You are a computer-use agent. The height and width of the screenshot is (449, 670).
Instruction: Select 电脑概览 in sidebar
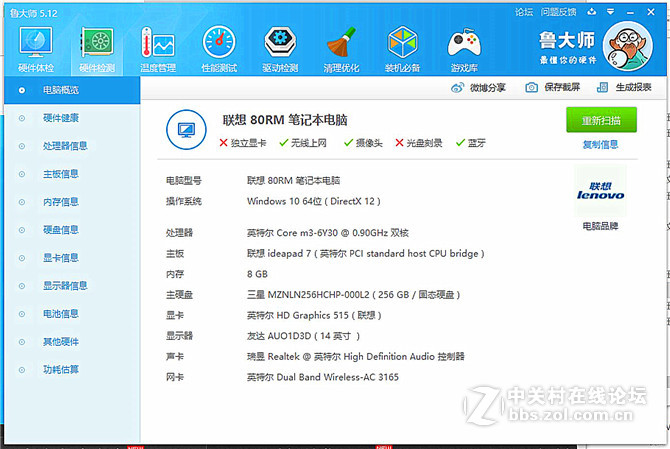click(72, 90)
